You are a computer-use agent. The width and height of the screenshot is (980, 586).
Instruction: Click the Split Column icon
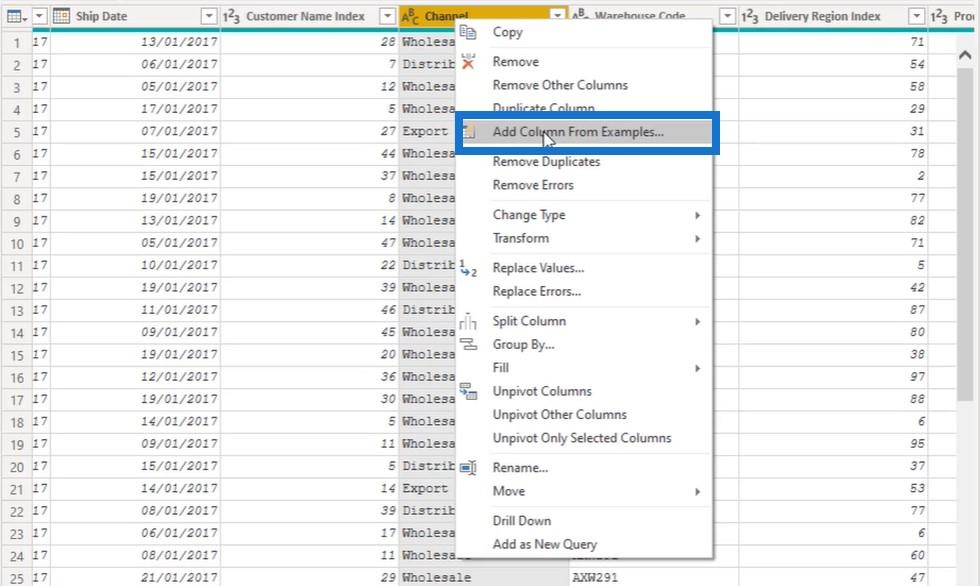(468, 321)
